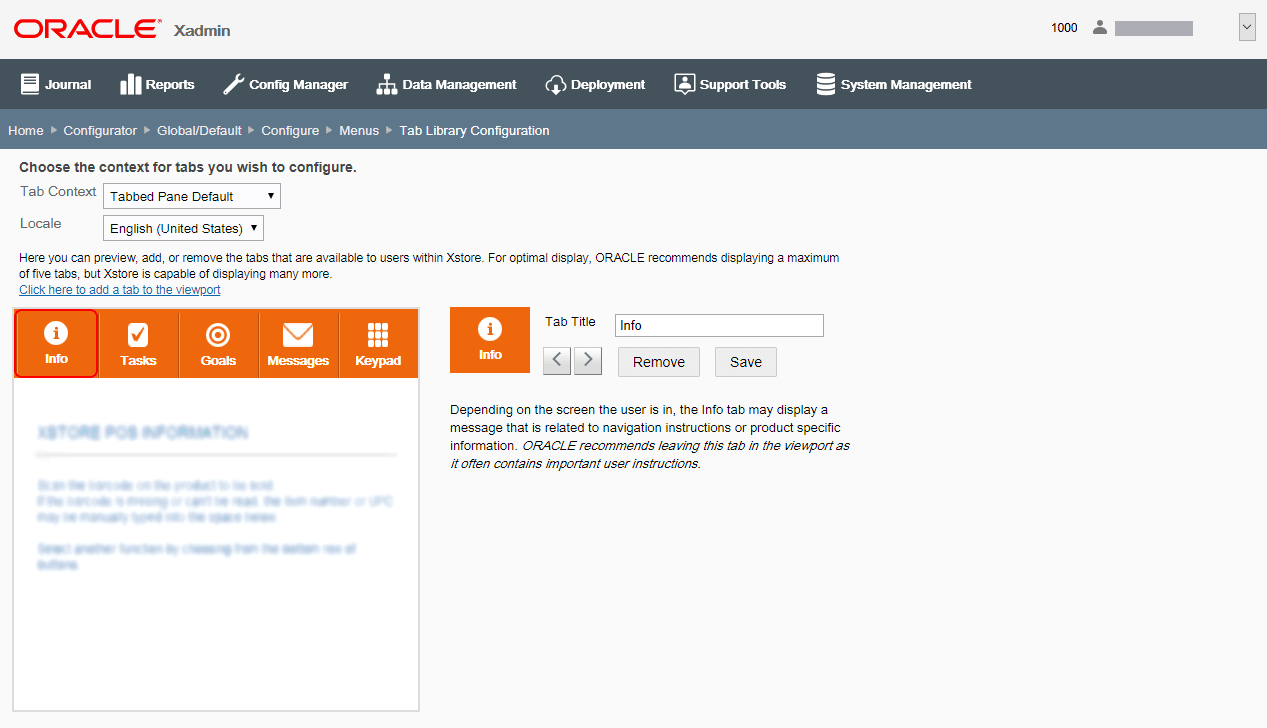Screen dimensions: 1267x728
Task: Save the tab configuration
Action: (745, 361)
